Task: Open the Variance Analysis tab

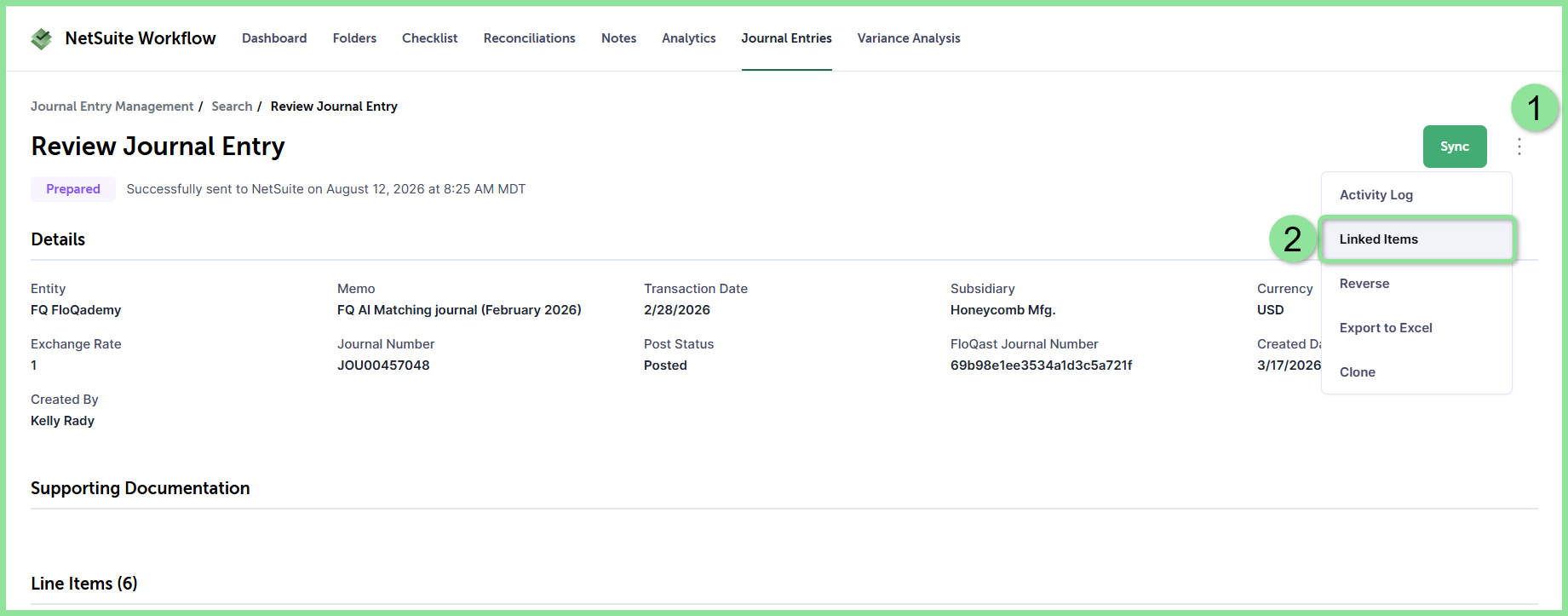Action: [909, 38]
